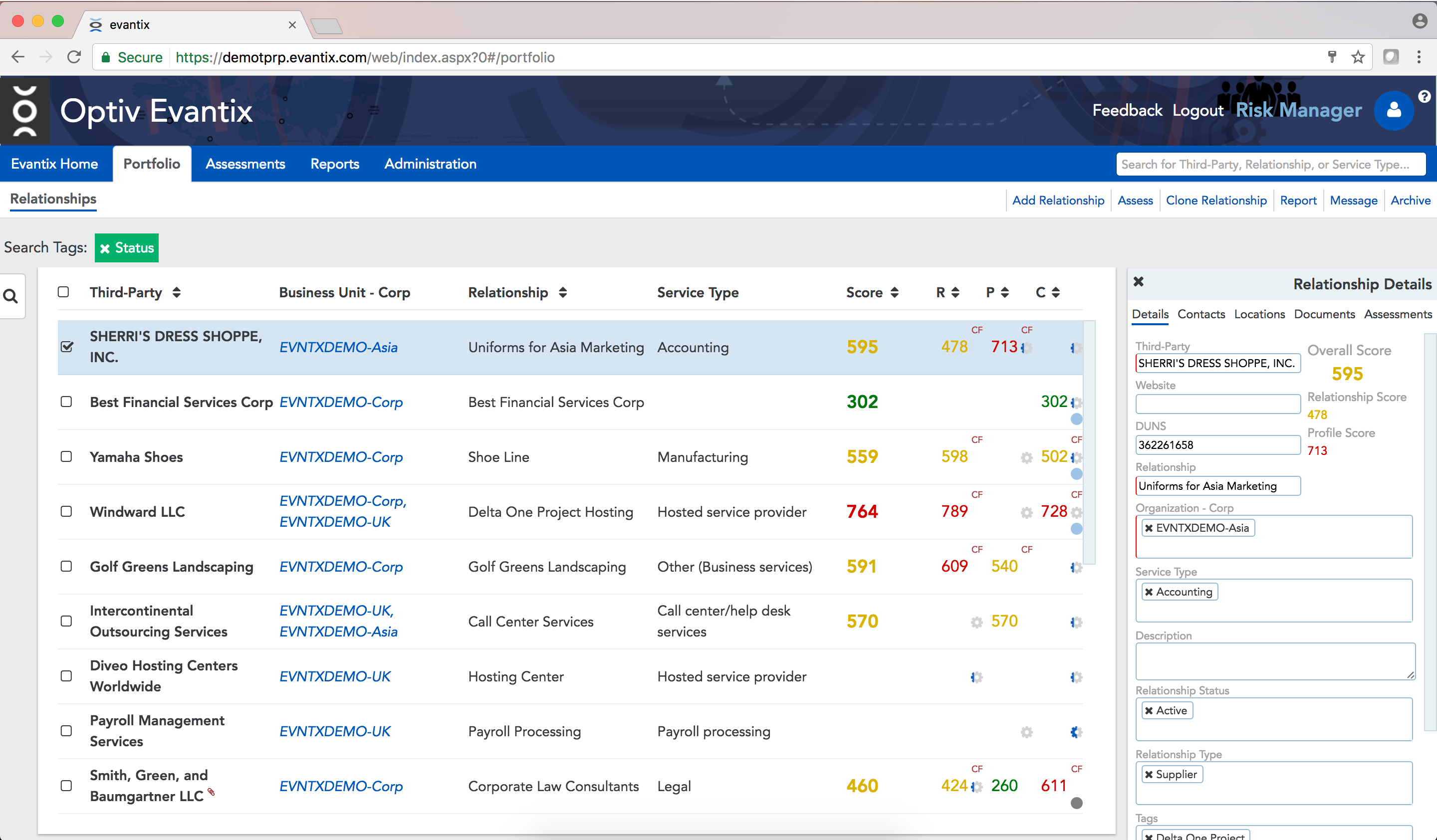Click the Archive action link

coord(1410,200)
